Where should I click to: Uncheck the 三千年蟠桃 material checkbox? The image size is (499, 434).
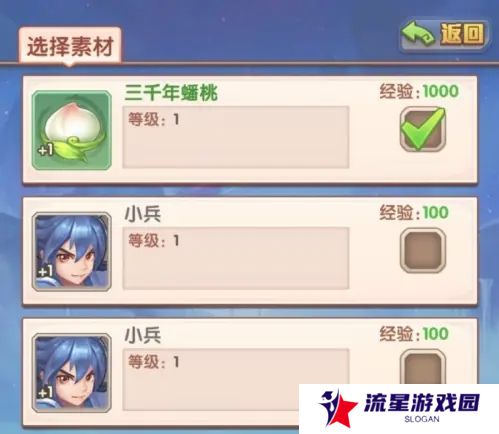pos(423,129)
